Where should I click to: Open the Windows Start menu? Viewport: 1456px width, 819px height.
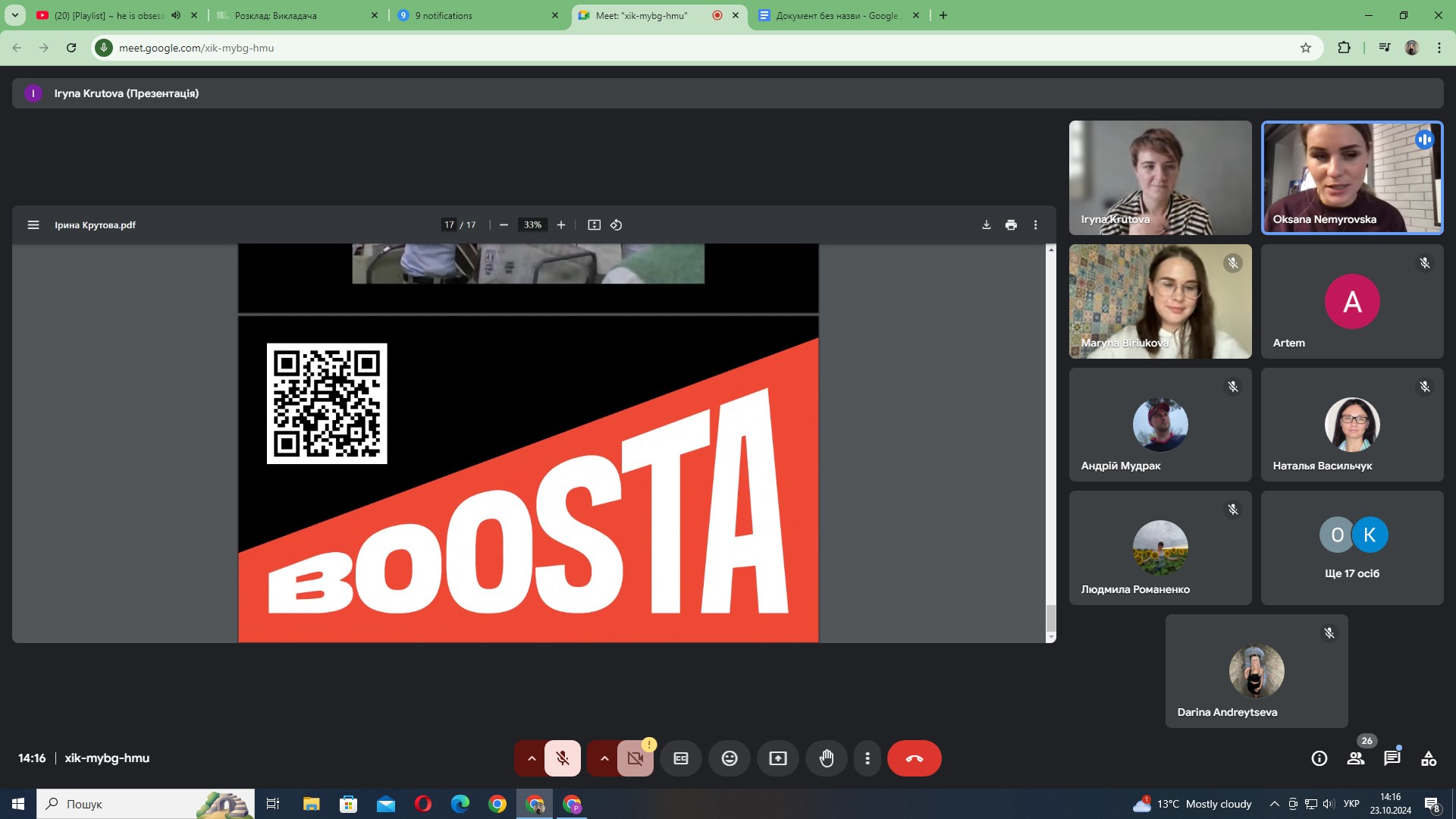(x=18, y=804)
